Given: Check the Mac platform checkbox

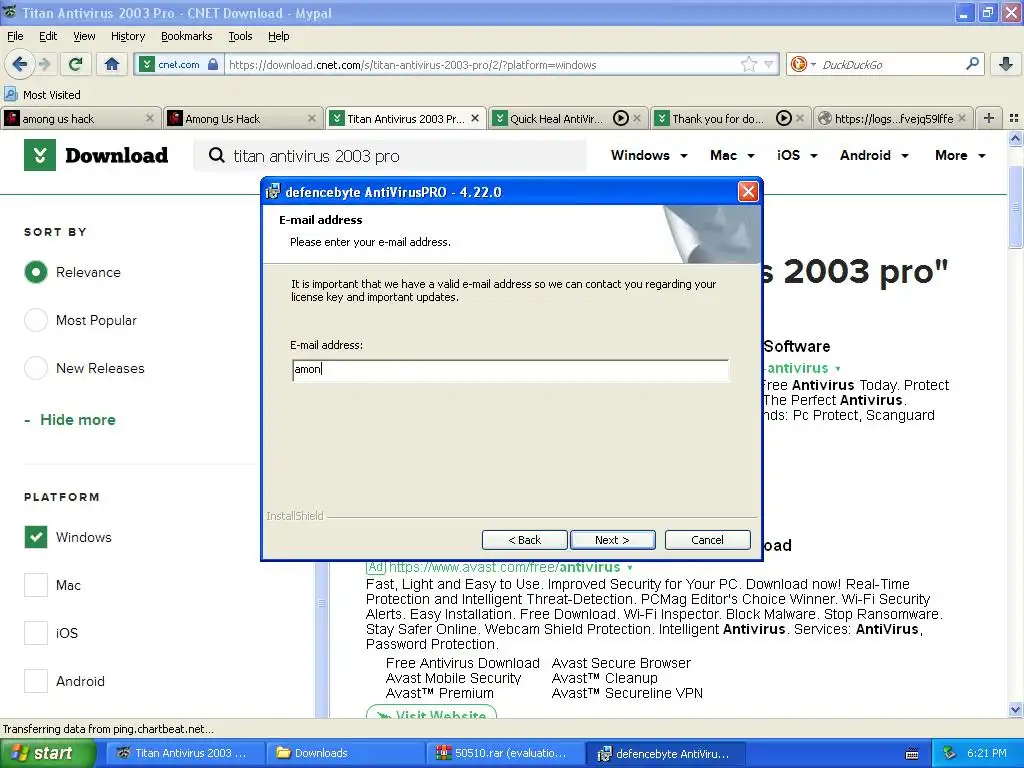Looking at the screenshot, I should (36, 584).
